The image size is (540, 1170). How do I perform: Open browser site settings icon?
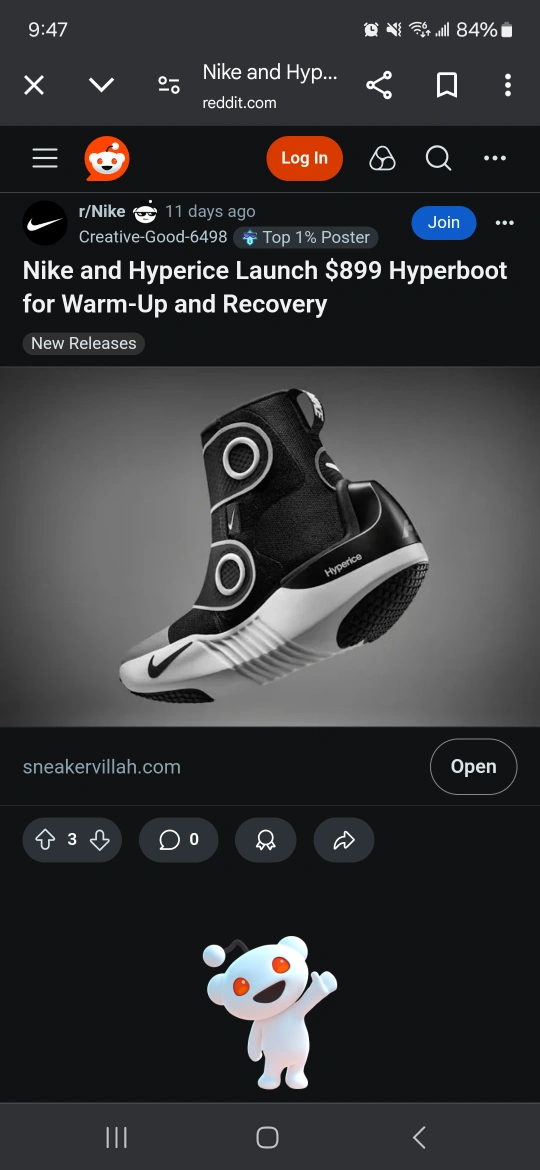point(169,86)
